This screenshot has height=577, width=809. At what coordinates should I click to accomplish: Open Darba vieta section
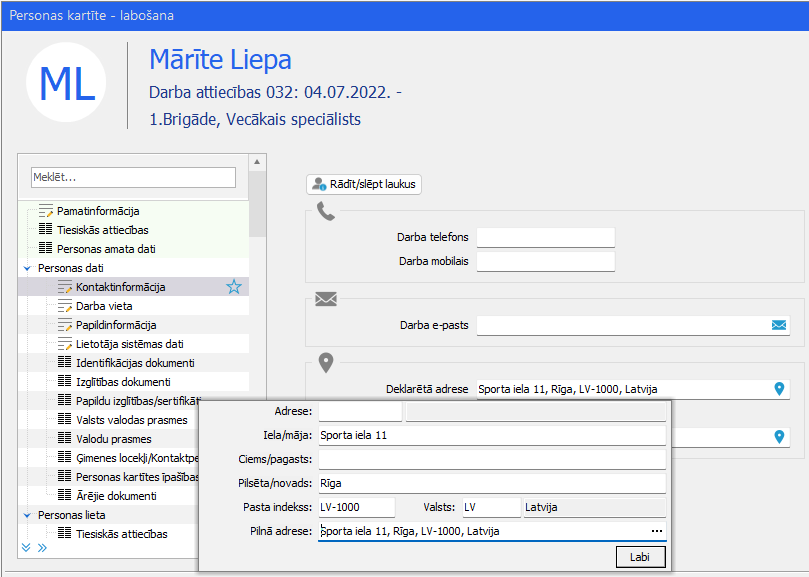104,306
